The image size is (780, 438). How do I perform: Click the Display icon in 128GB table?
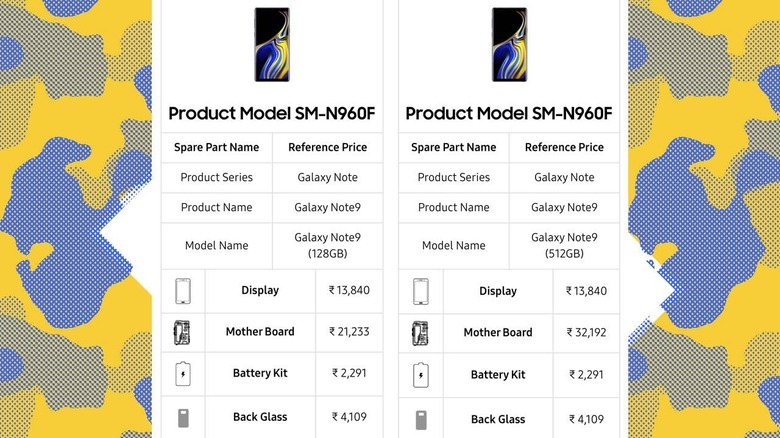(x=183, y=291)
